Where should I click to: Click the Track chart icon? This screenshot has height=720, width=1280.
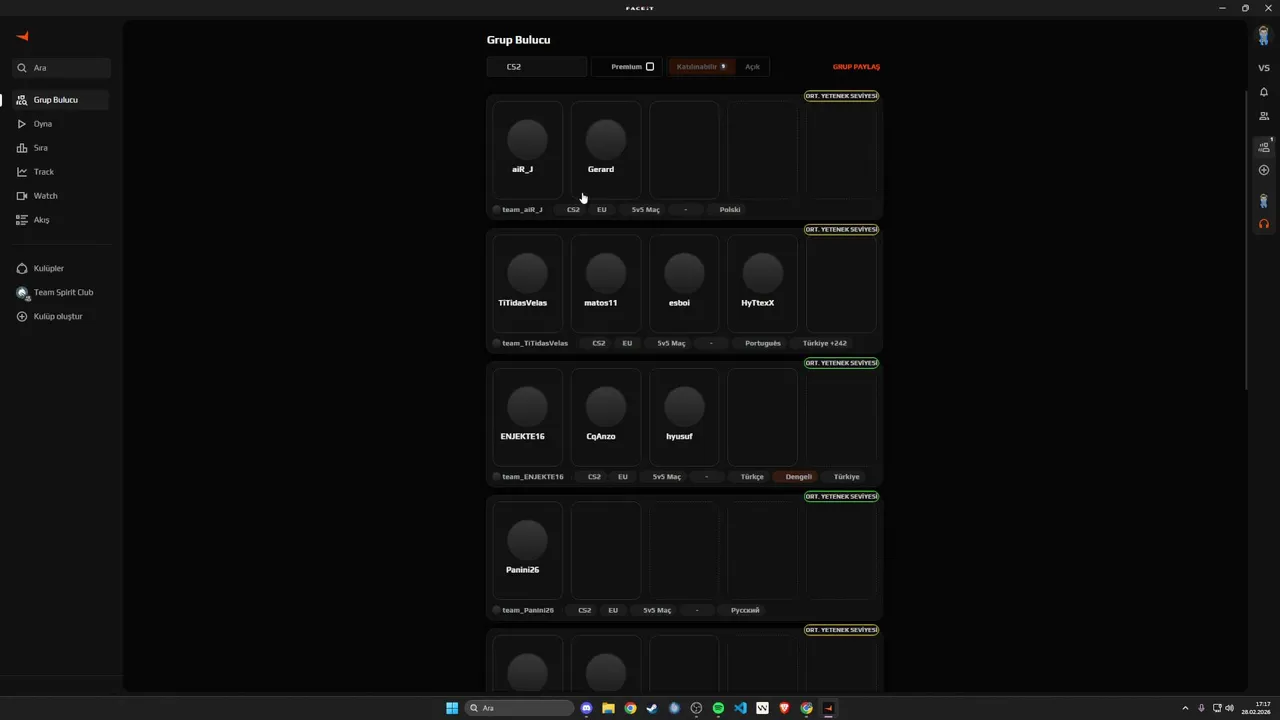click(x=21, y=172)
